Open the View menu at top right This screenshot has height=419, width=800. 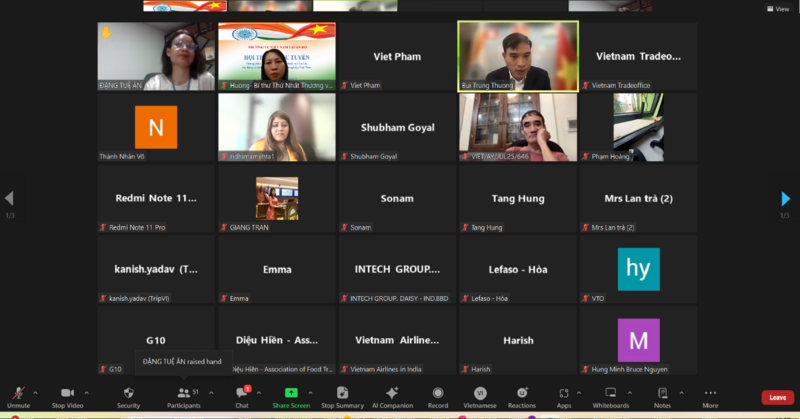tap(778, 8)
